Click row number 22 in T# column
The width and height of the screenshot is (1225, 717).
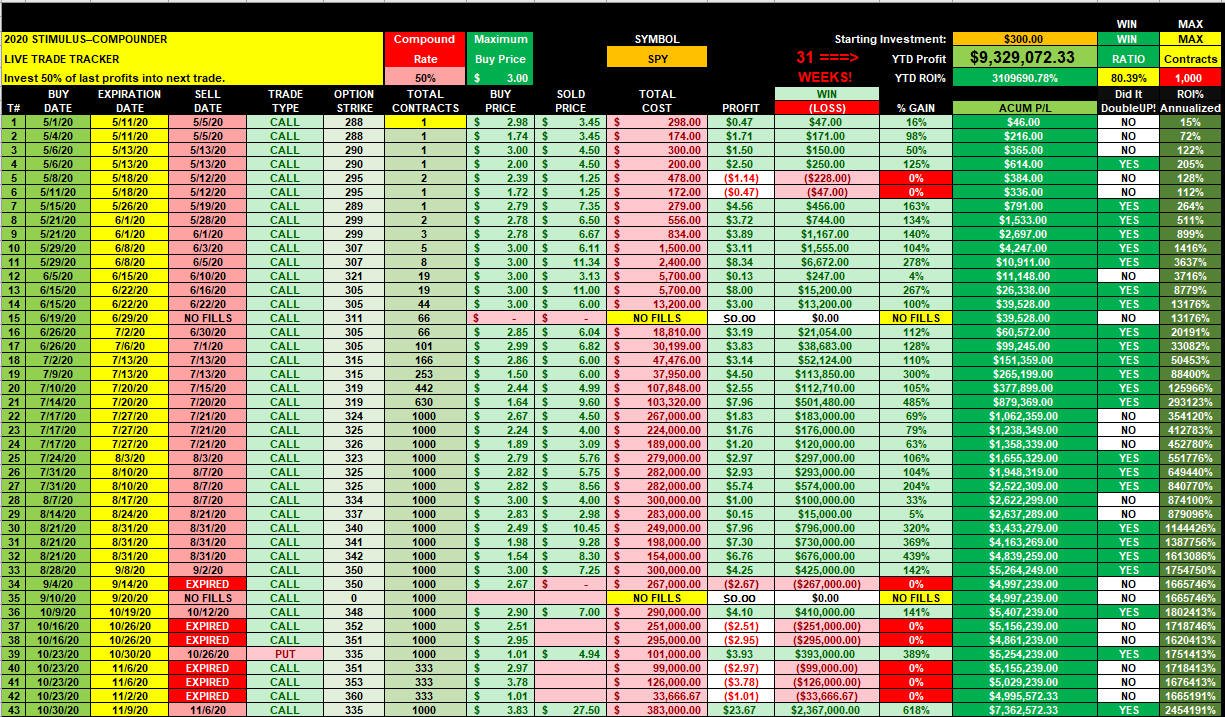point(14,415)
